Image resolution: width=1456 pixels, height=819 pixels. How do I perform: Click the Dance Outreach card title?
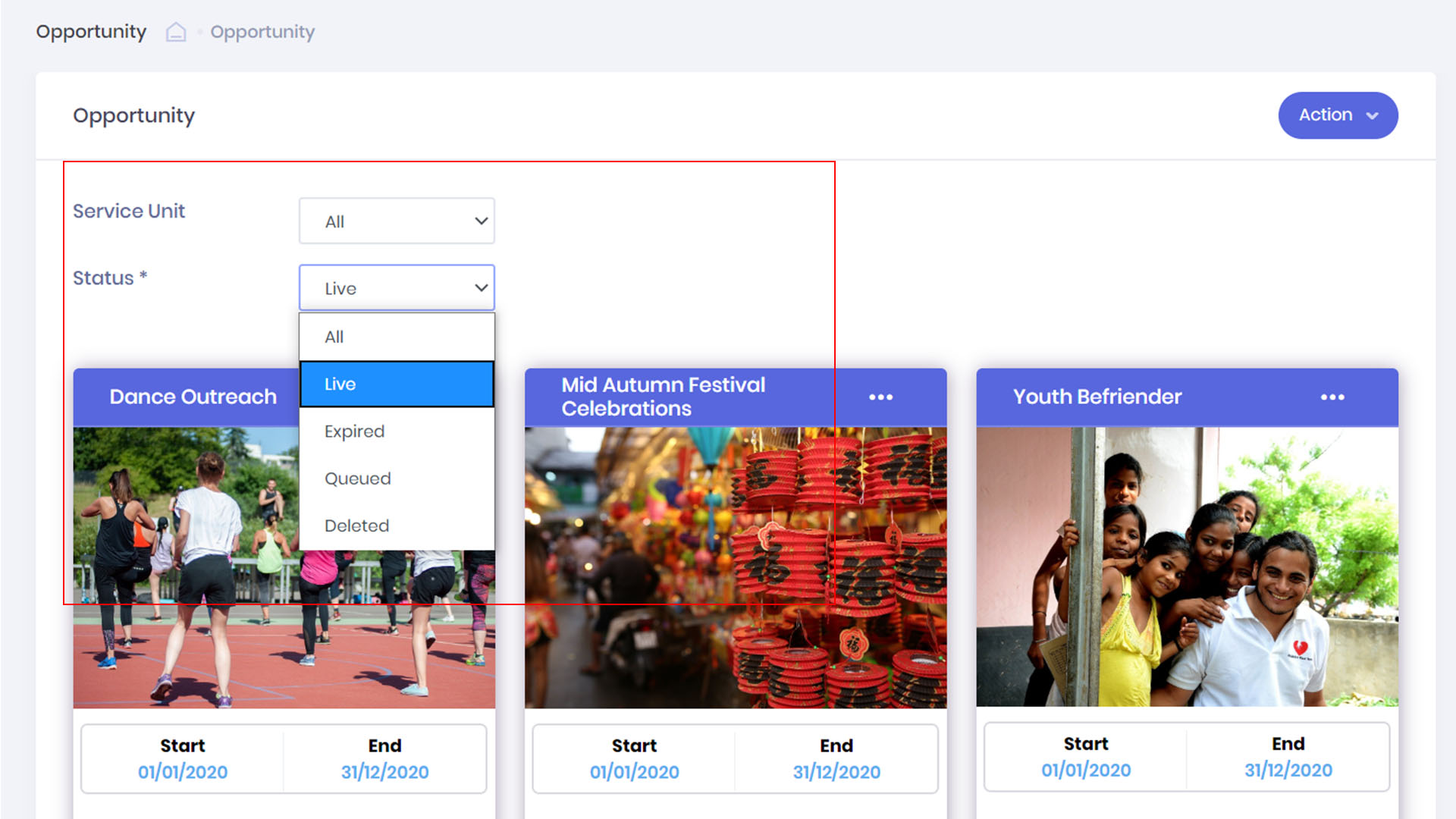[x=193, y=397]
